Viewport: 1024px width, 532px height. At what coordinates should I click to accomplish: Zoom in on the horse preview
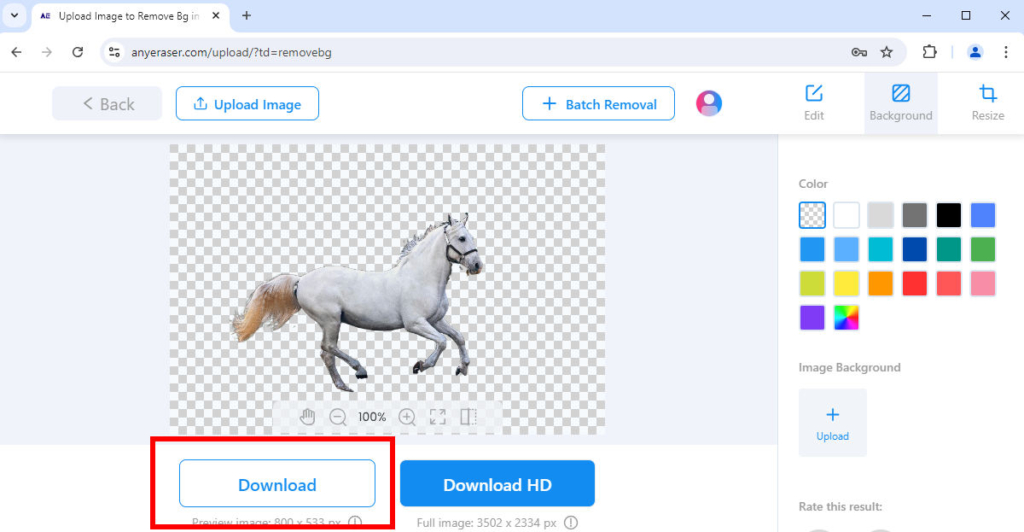tap(407, 417)
